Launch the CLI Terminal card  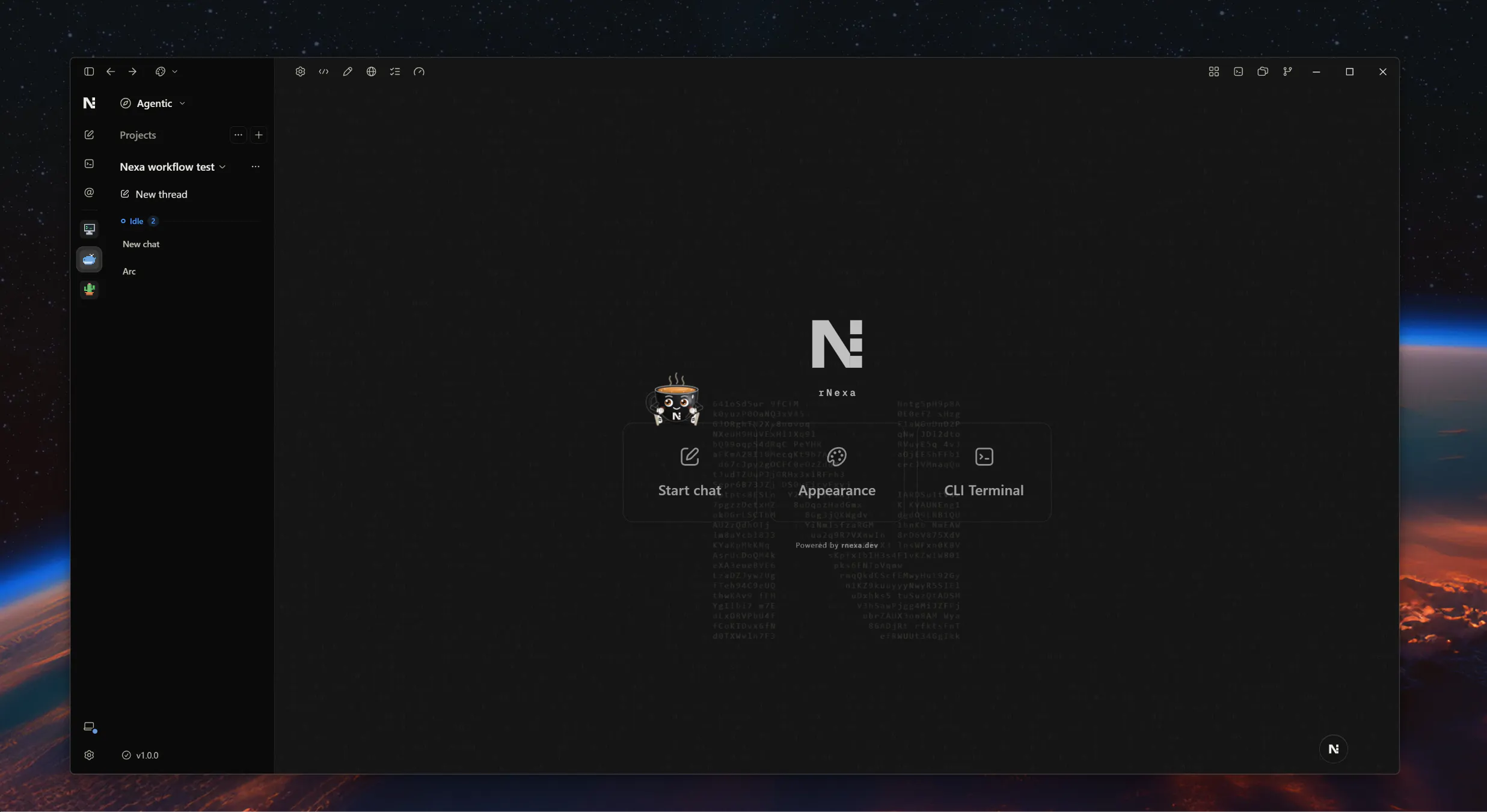984,472
